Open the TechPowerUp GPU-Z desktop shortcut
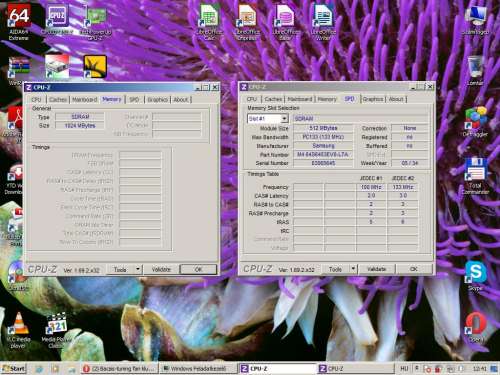The width and height of the screenshot is (500, 375). 96,22
